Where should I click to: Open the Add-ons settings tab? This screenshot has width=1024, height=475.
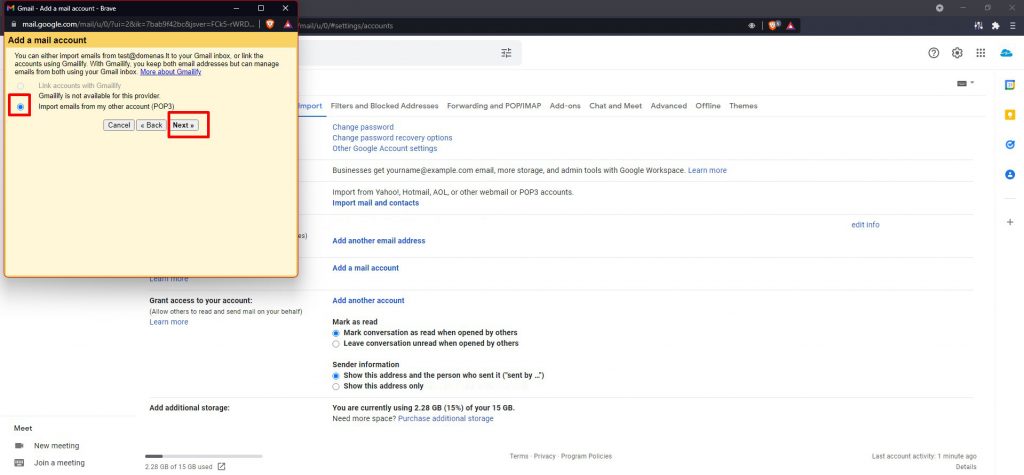click(565, 106)
